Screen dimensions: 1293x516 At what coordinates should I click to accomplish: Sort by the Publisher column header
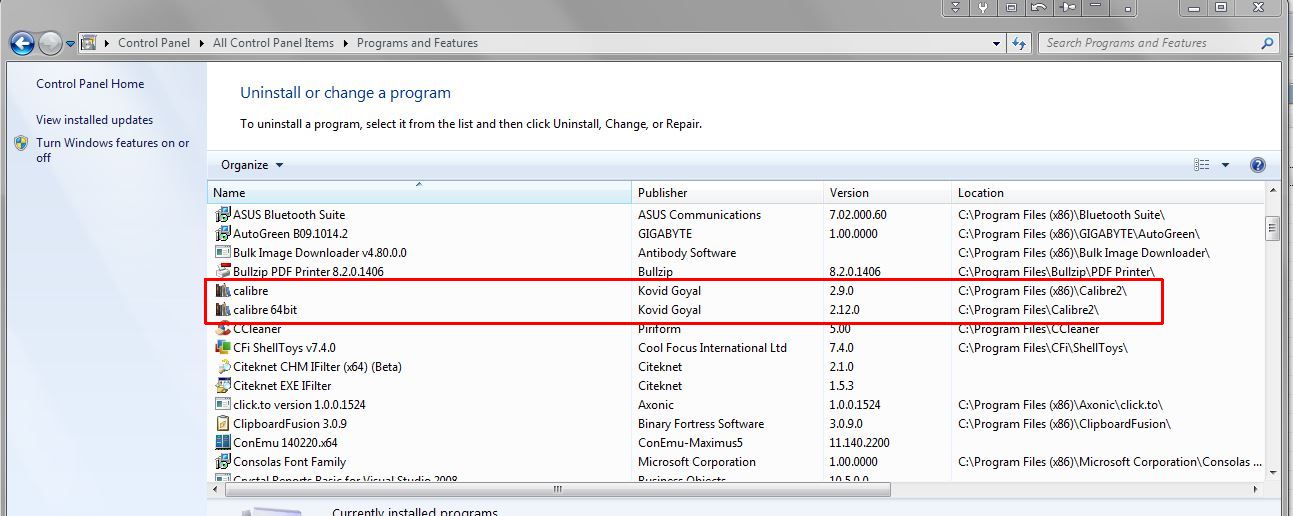tap(728, 193)
